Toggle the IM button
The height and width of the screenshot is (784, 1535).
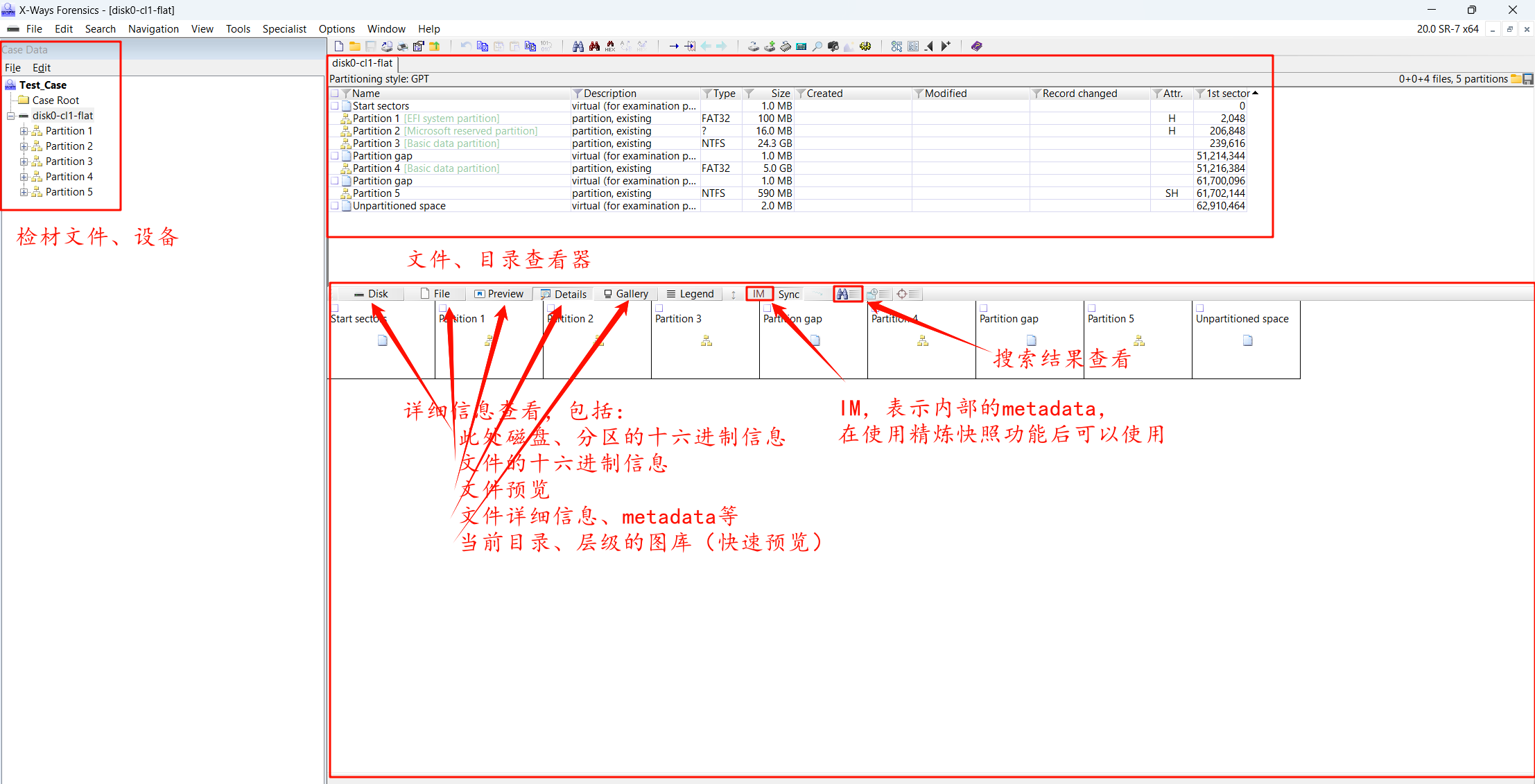coord(759,294)
